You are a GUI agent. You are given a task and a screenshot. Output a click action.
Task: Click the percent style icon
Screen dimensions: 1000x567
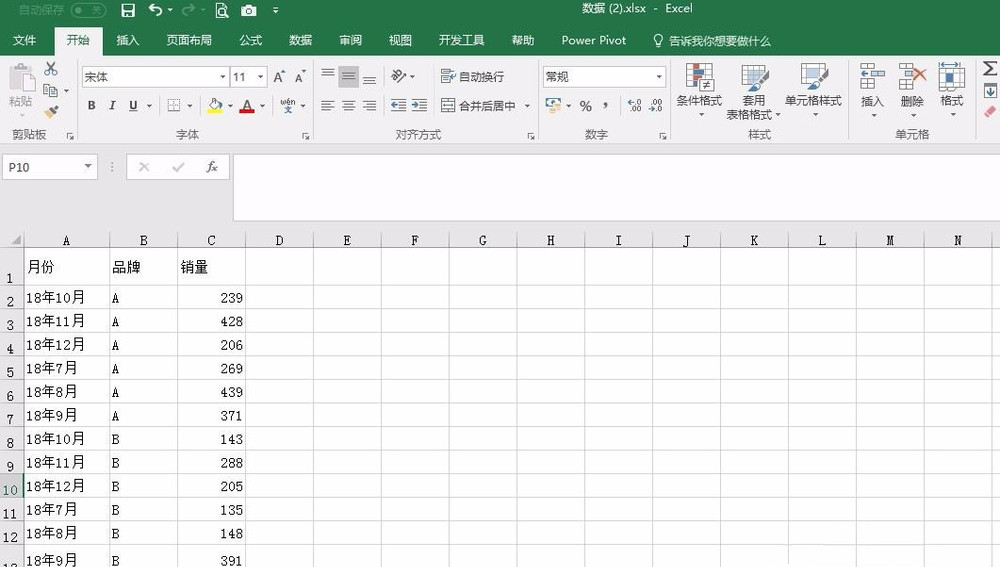pyautogui.click(x=585, y=106)
